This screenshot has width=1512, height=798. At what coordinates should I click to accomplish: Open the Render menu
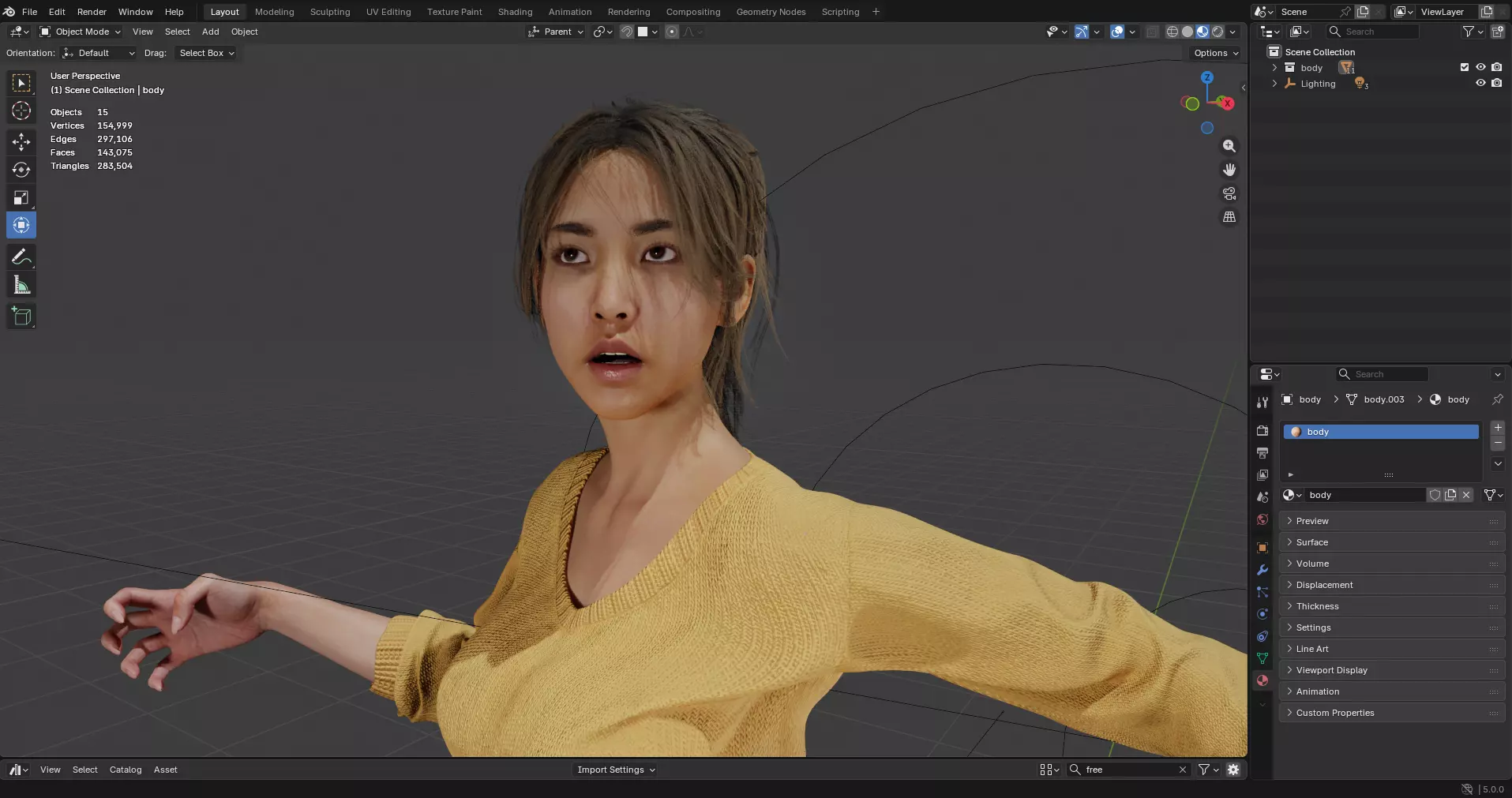(x=92, y=12)
